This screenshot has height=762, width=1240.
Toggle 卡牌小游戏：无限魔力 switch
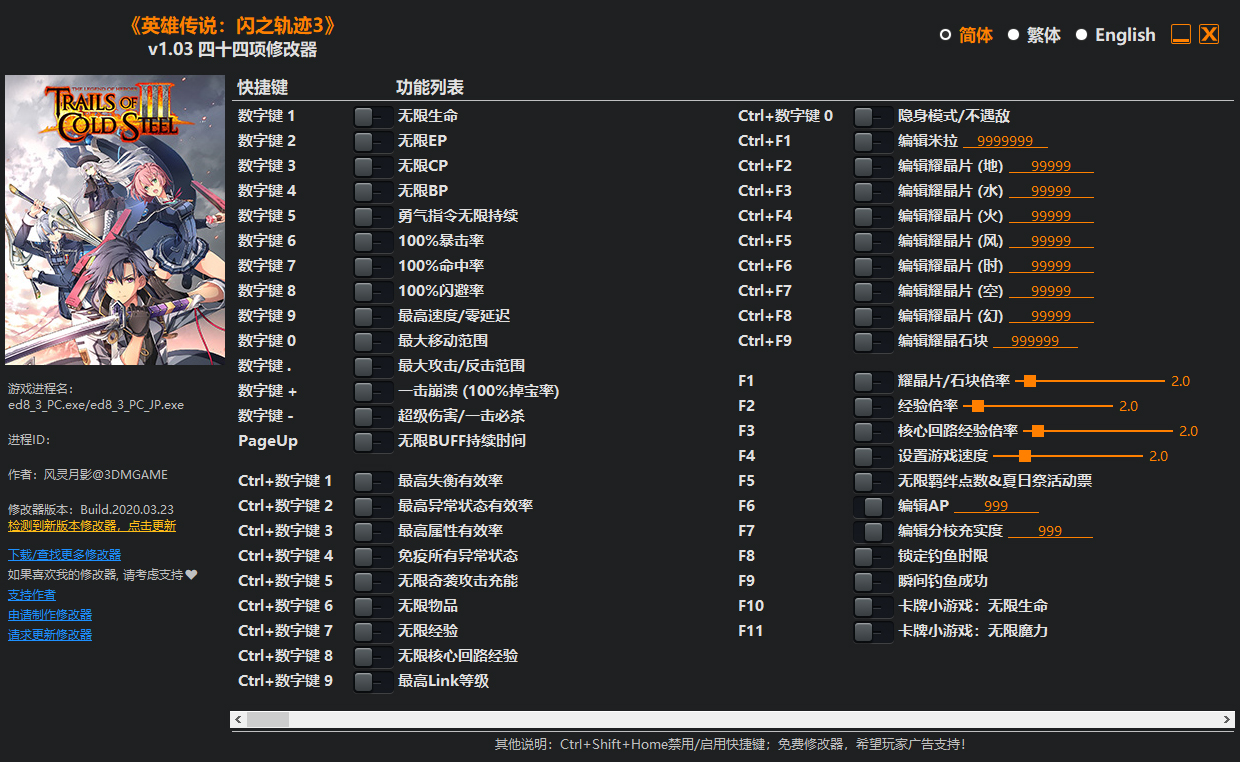click(873, 631)
